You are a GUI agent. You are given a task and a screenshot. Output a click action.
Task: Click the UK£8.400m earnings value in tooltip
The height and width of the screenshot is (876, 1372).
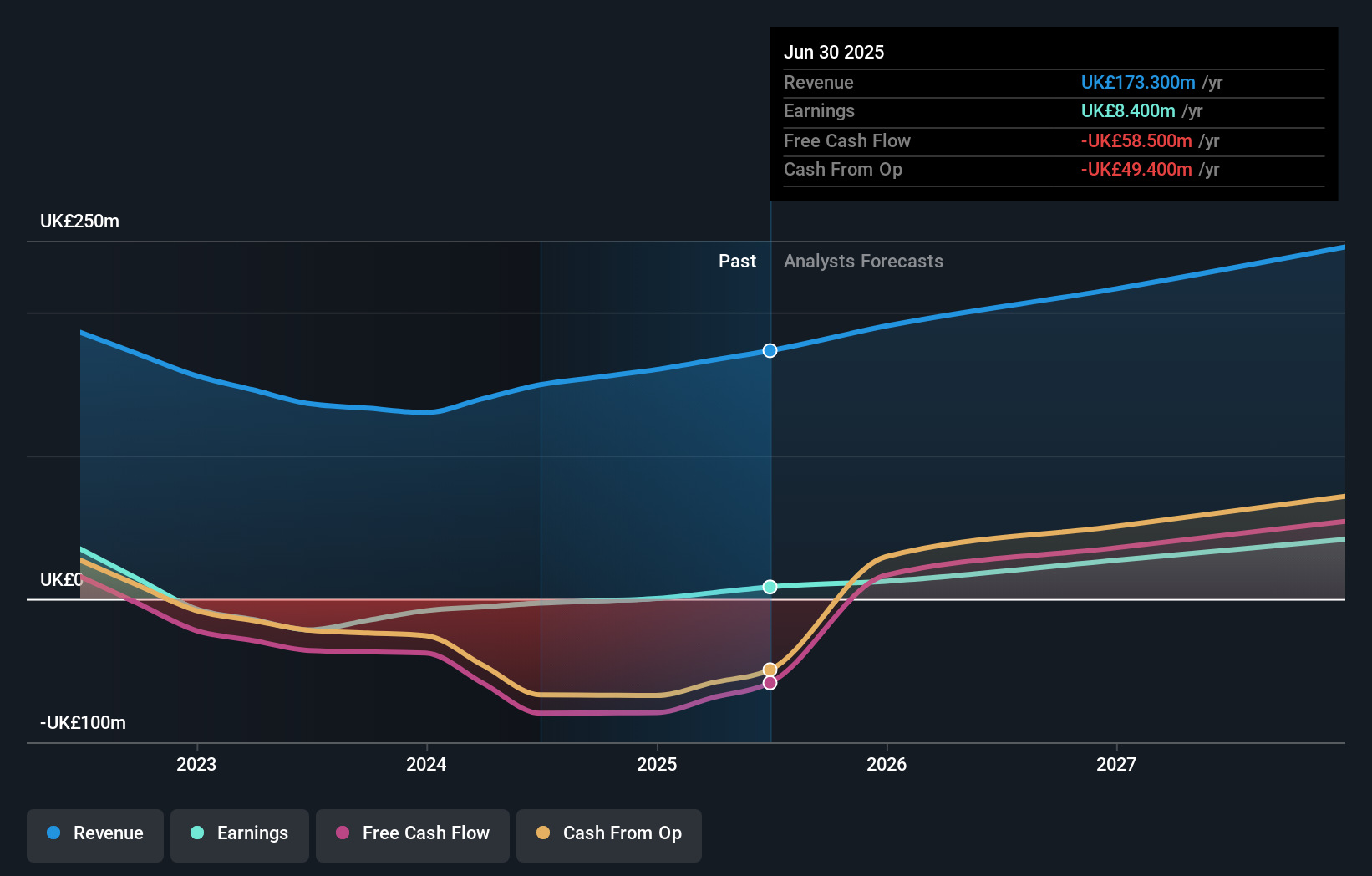pos(1128,111)
